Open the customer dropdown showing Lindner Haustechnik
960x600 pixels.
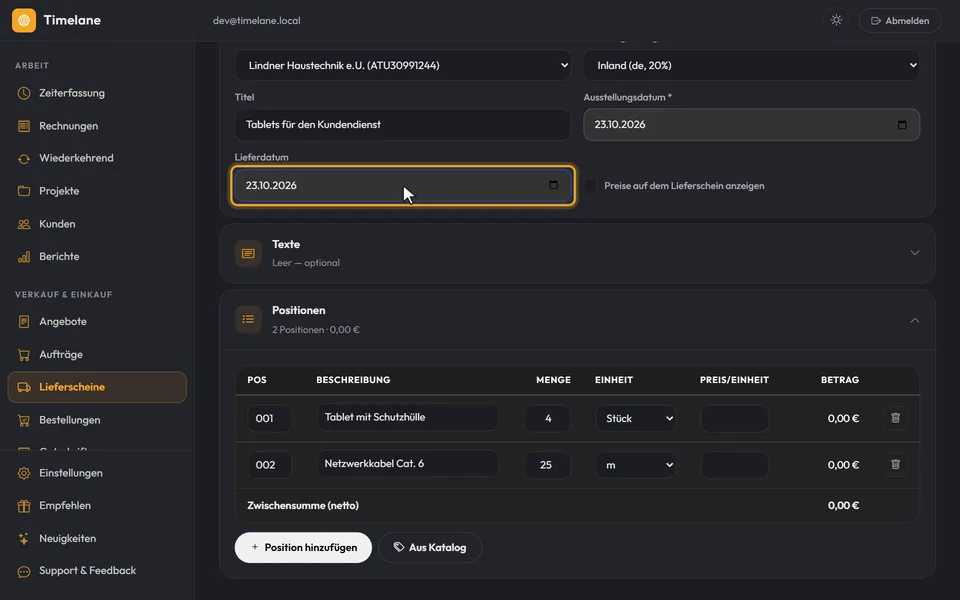point(403,66)
